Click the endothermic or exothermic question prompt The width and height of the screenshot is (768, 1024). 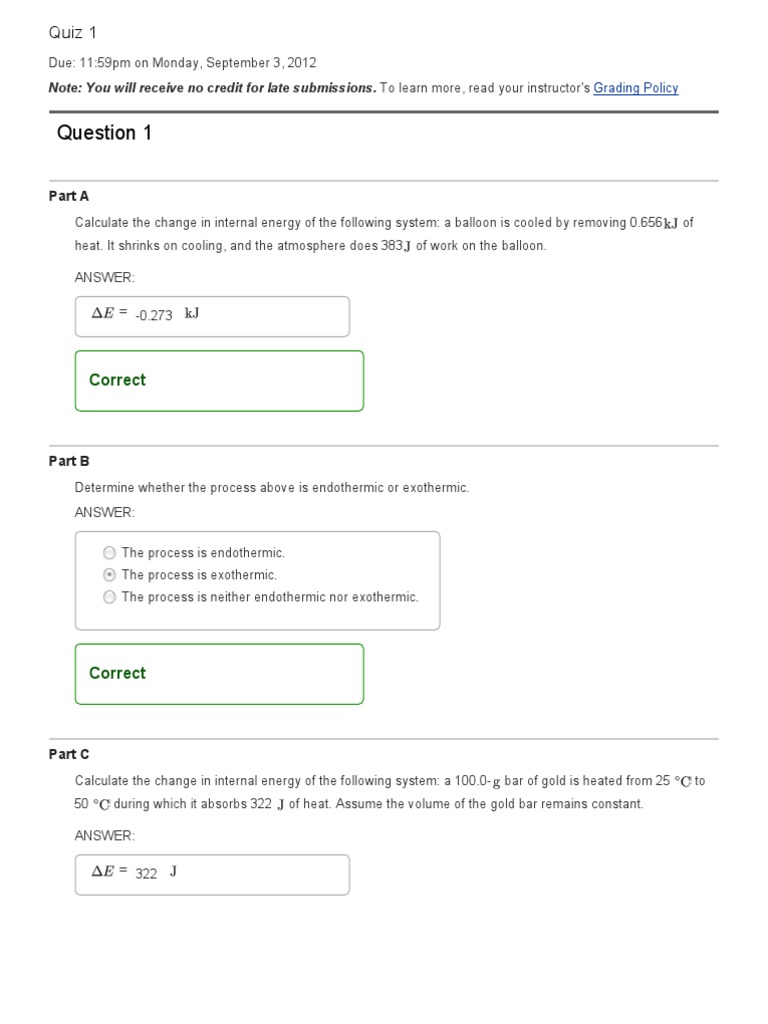271,488
